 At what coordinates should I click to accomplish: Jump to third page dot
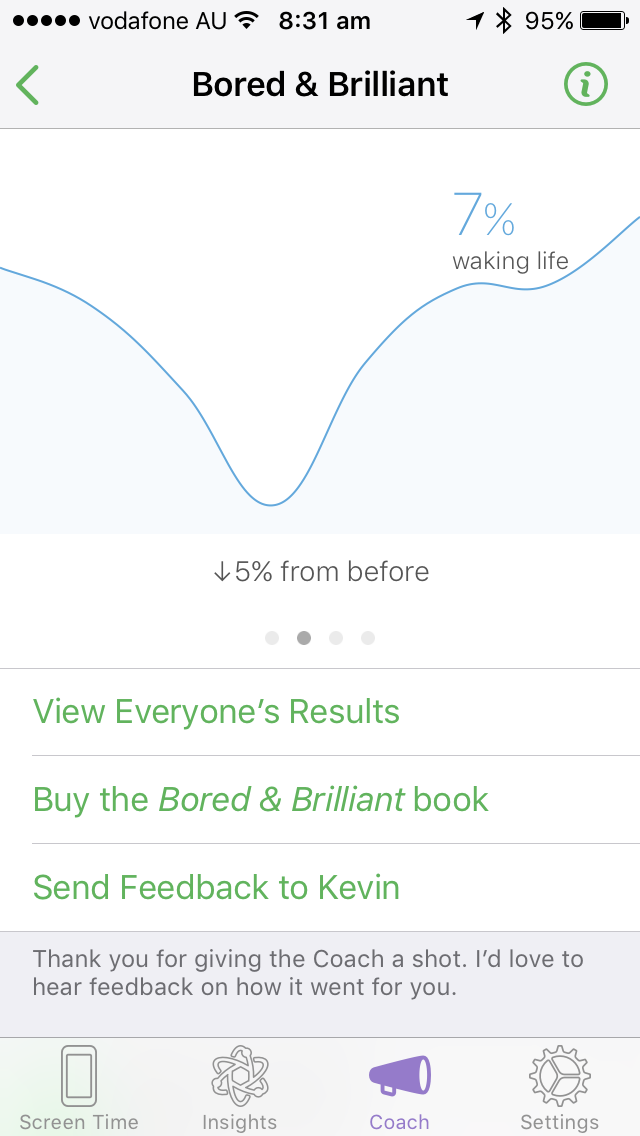pyautogui.click(x=336, y=638)
